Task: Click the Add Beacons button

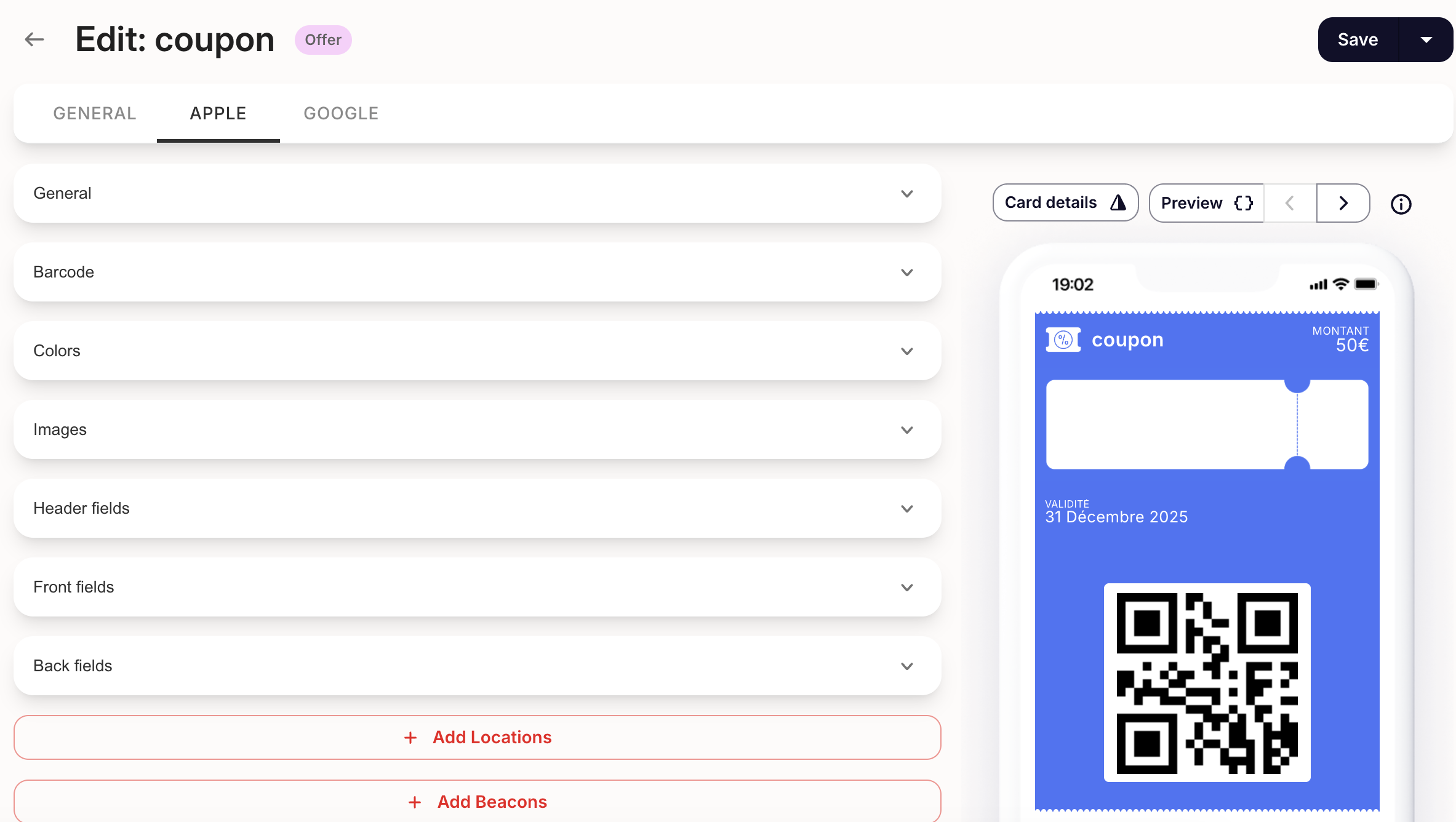Action: coord(477,802)
